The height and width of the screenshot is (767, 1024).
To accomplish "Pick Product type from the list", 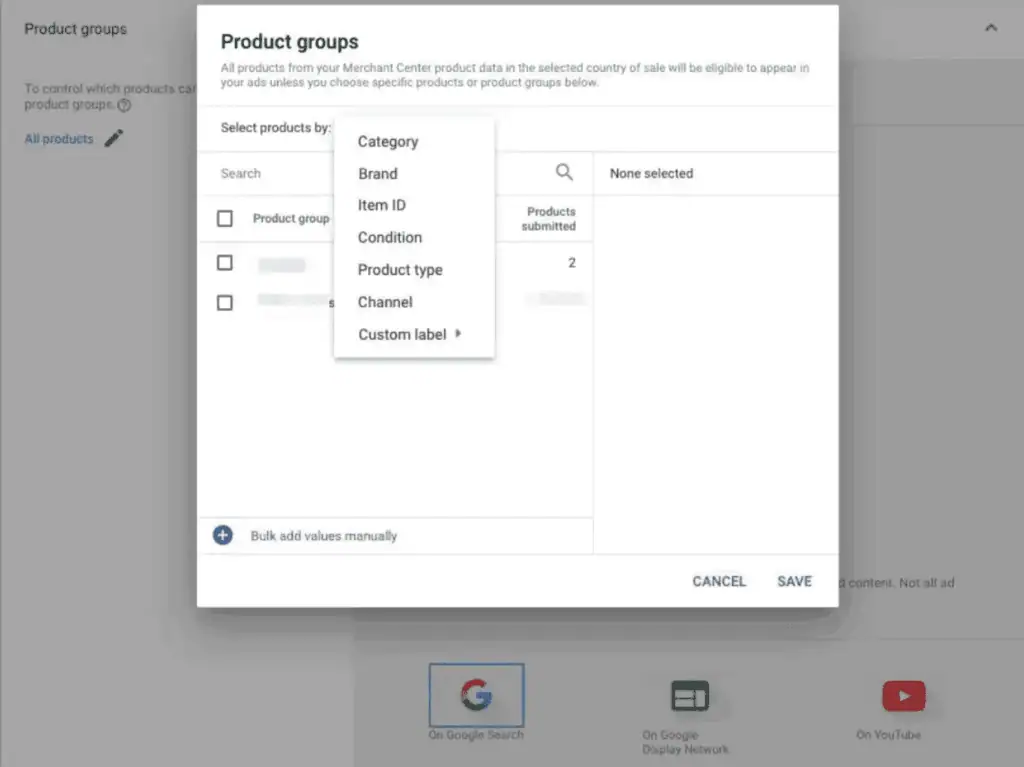I will (400, 270).
